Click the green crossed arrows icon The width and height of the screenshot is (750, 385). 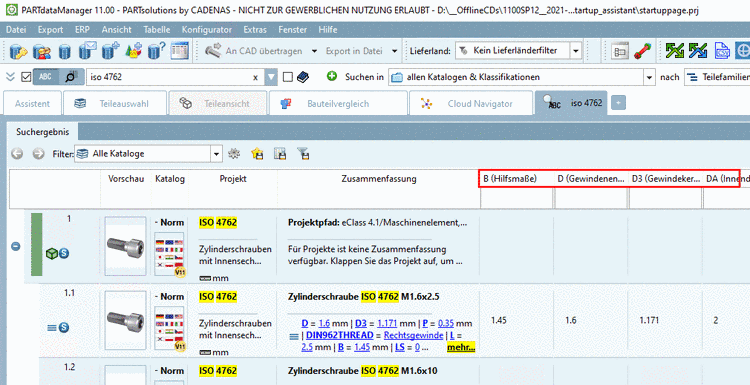[674, 51]
